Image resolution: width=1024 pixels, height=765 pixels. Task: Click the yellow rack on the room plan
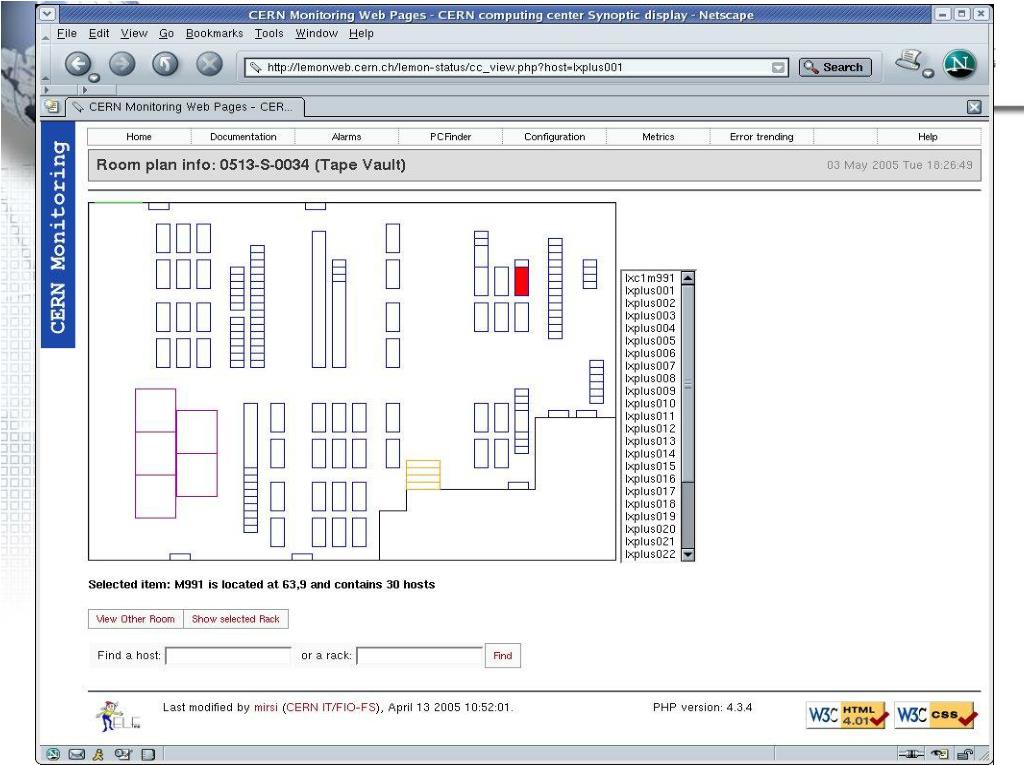point(423,475)
